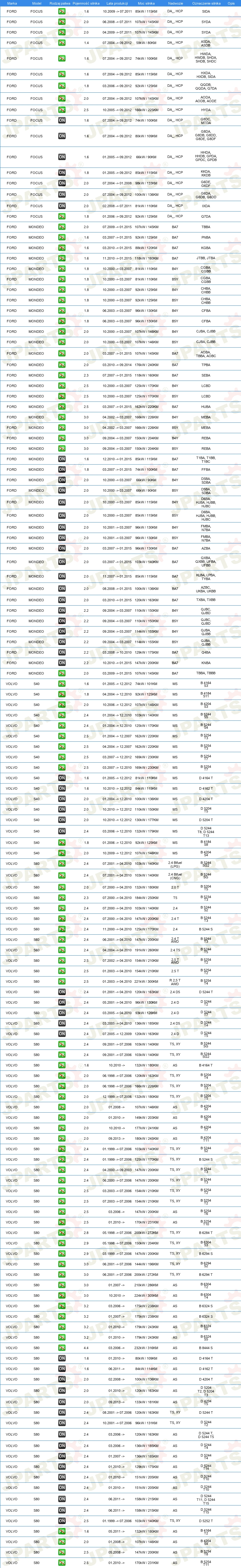Click petrol icon in Mondeo HUBA row
This screenshot has height=1568, width=241.
tap(61, 407)
